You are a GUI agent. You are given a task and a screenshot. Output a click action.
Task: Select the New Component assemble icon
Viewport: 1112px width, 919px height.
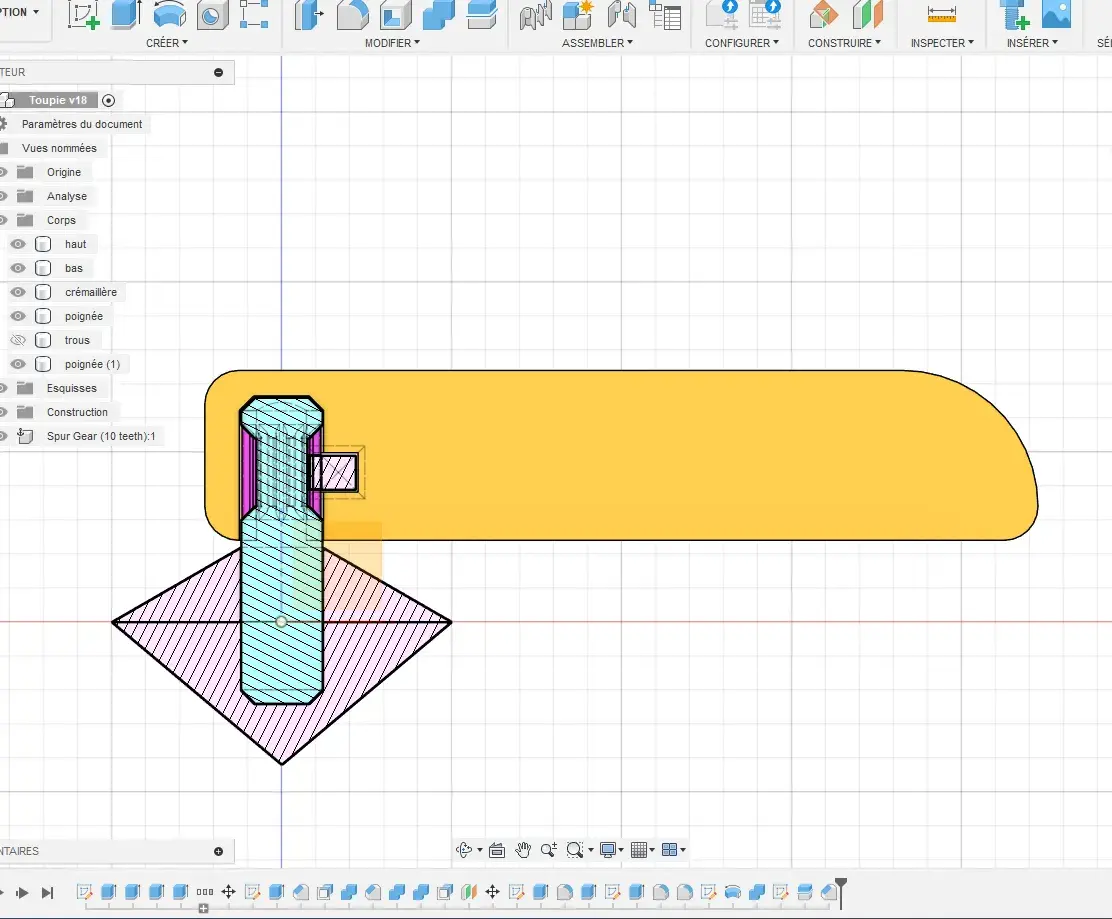click(x=578, y=15)
